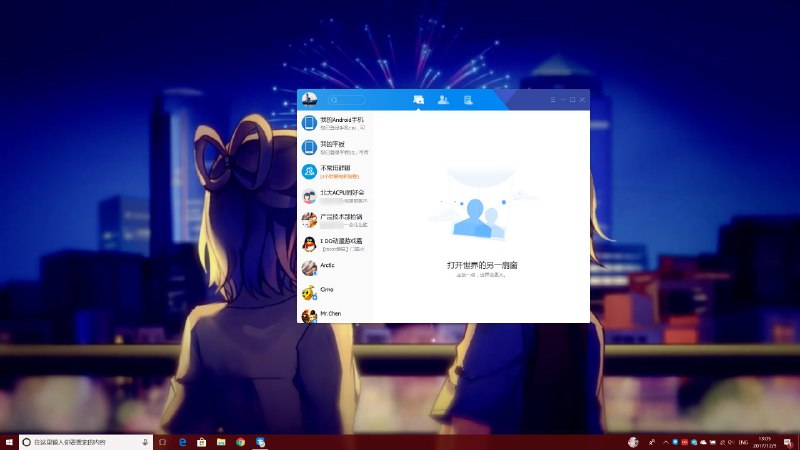Open the Microsoft Store taskbar icon
800x450 pixels.
(202, 442)
